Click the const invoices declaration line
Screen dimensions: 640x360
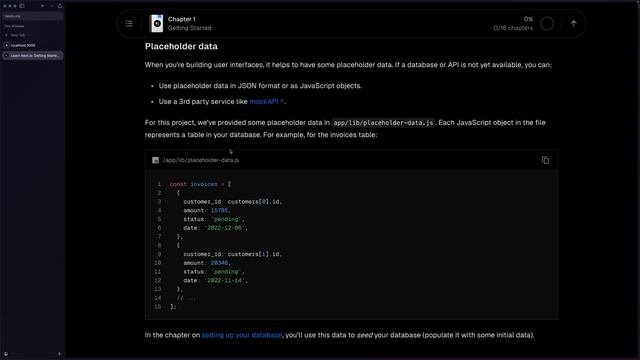[x=200, y=184]
